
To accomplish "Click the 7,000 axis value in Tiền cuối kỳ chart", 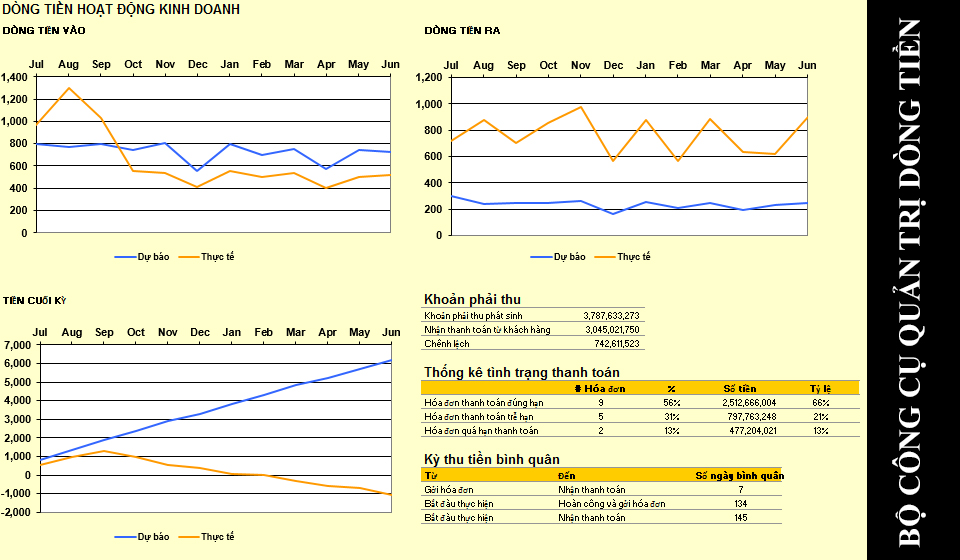I will 17,345.
